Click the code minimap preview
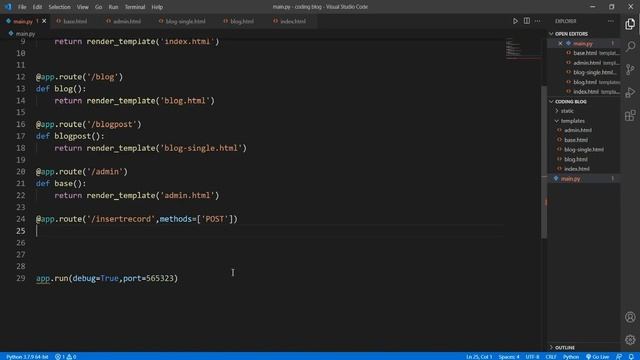Viewport: 640px width, 360px height. tap(523, 49)
